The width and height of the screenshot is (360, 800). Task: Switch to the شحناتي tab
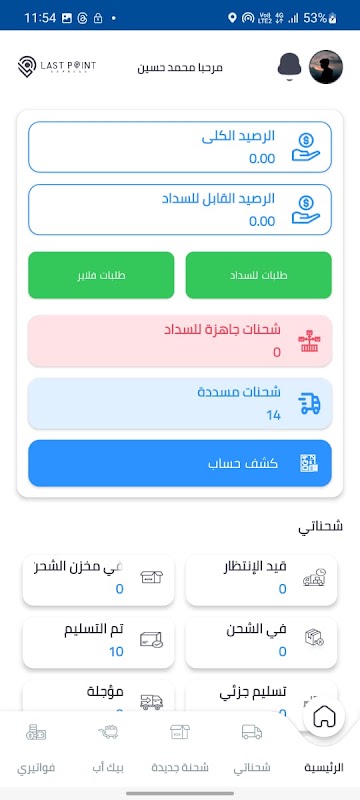(252, 748)
